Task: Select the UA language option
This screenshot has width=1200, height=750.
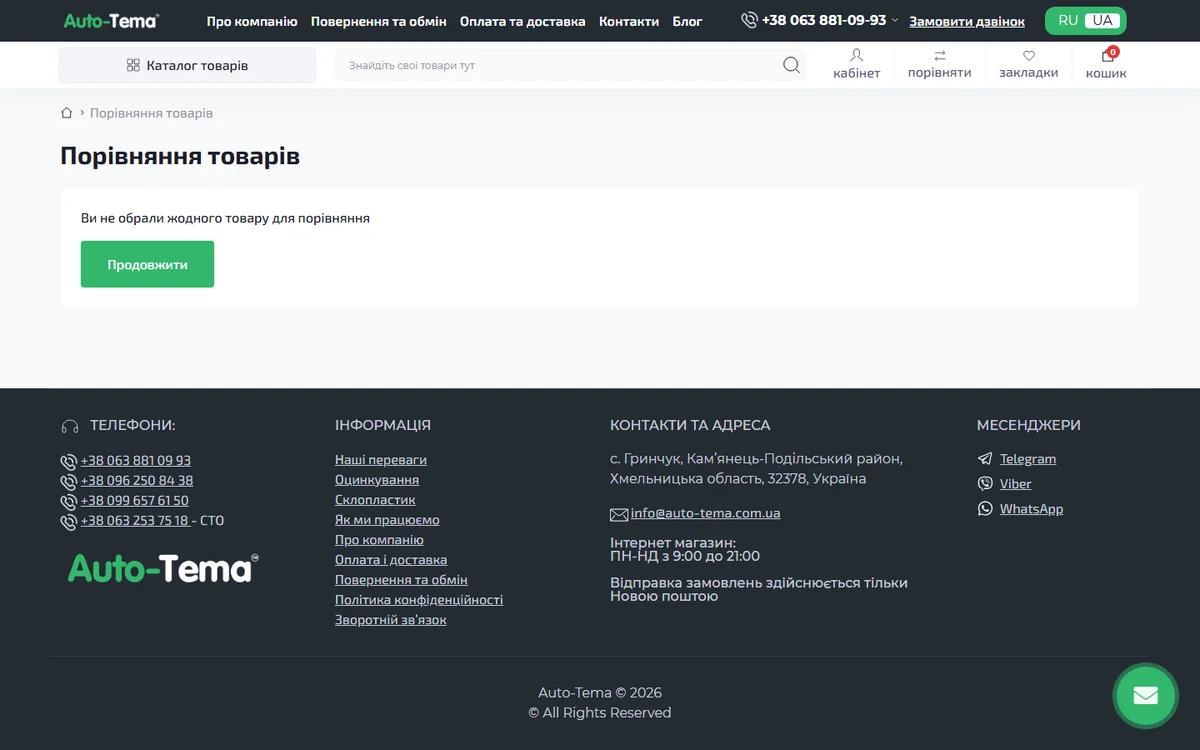Action: pyautogui.click(x=1103, y=21)
